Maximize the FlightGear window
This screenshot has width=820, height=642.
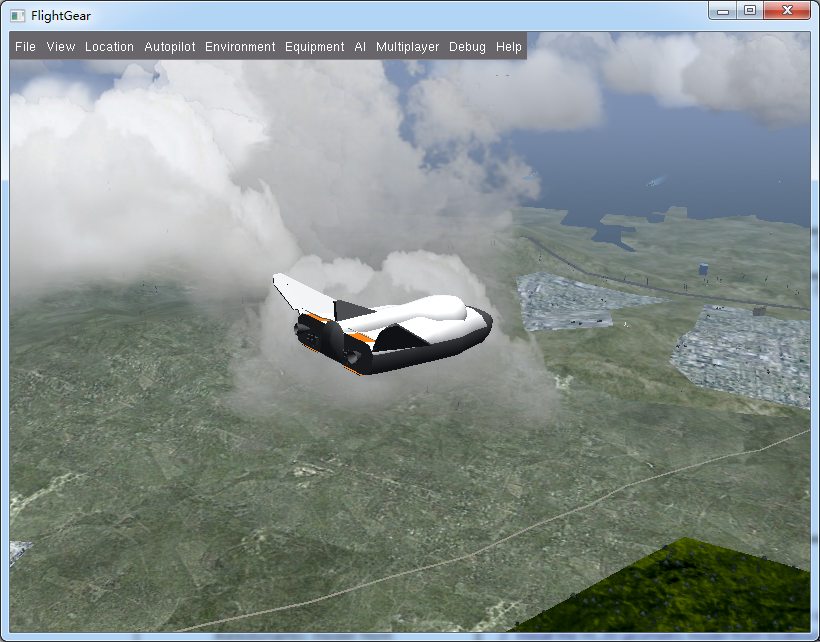(749, 11)
